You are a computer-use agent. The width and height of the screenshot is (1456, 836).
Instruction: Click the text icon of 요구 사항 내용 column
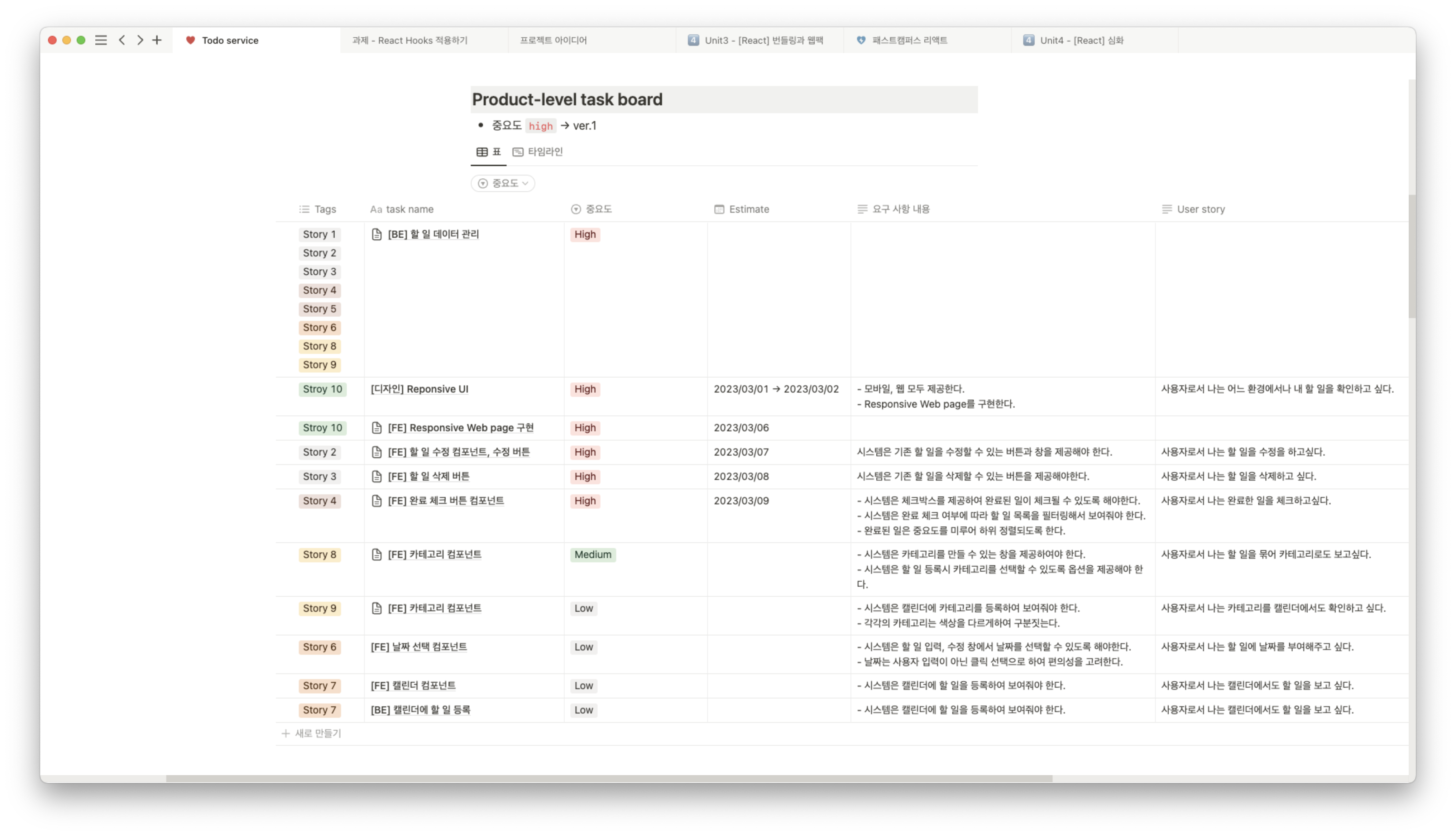[862, 209]
